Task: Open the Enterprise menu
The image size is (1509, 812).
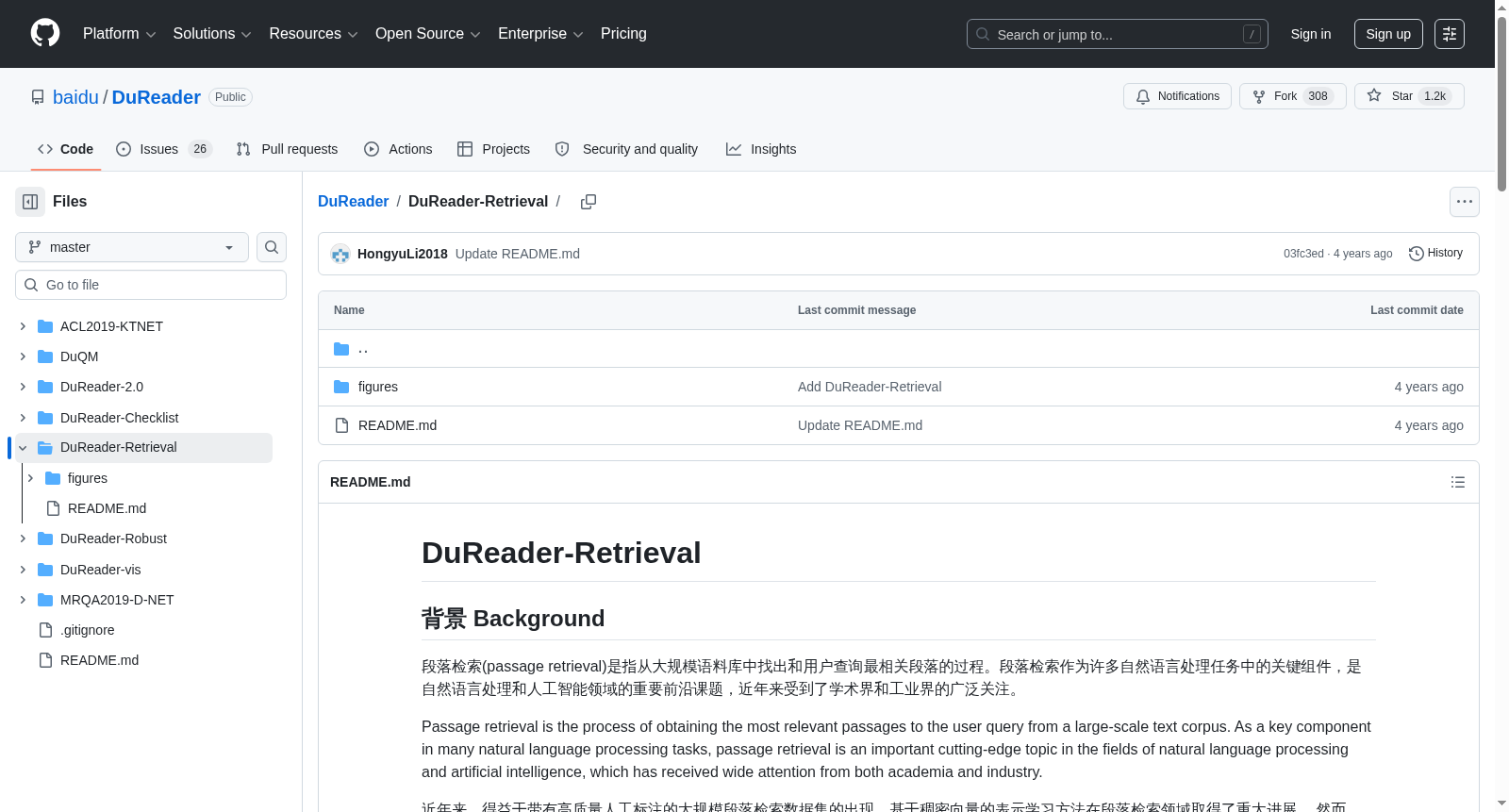Action: [540, 34]
